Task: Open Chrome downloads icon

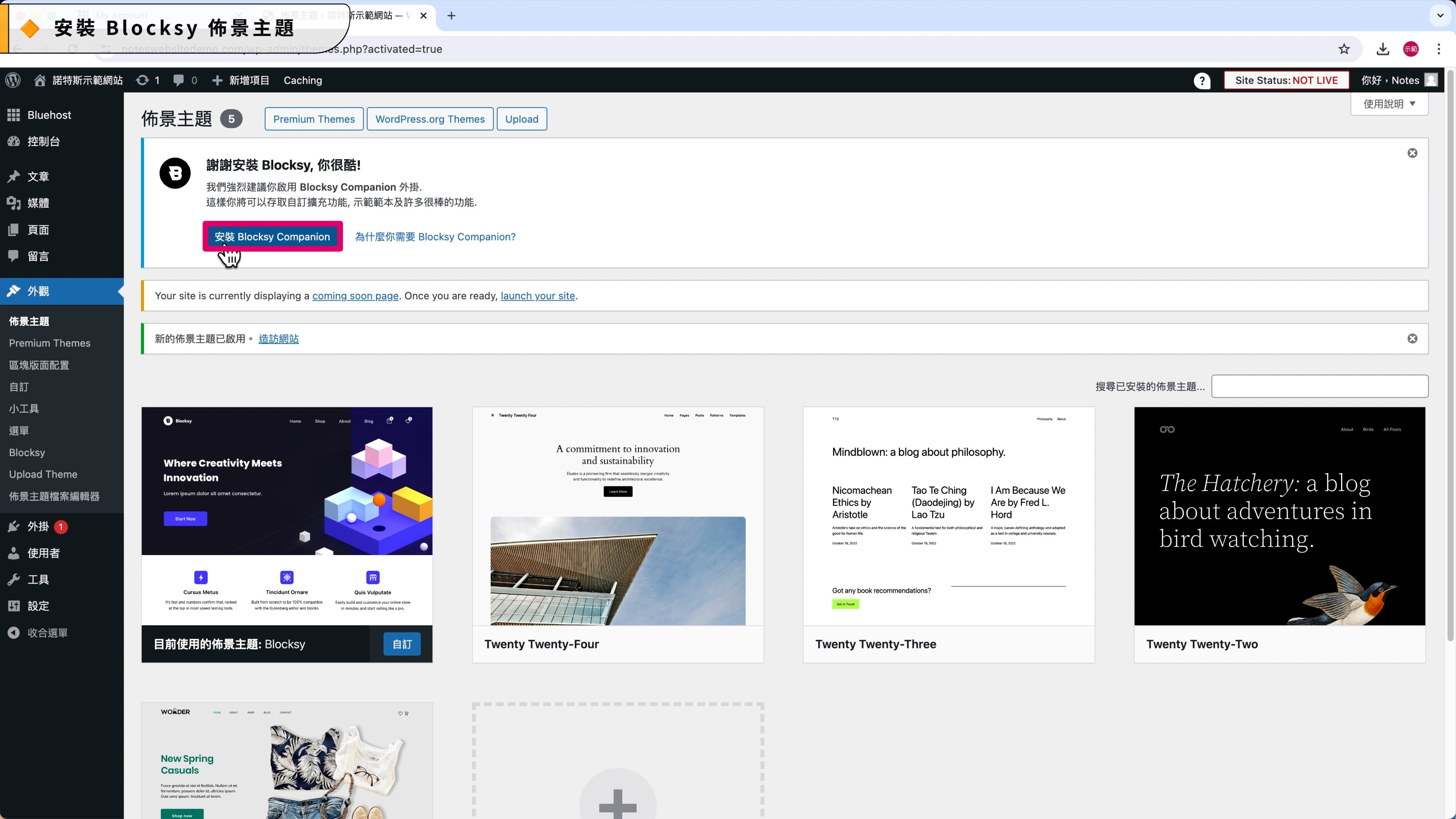Action: (x=1382, y=49)
